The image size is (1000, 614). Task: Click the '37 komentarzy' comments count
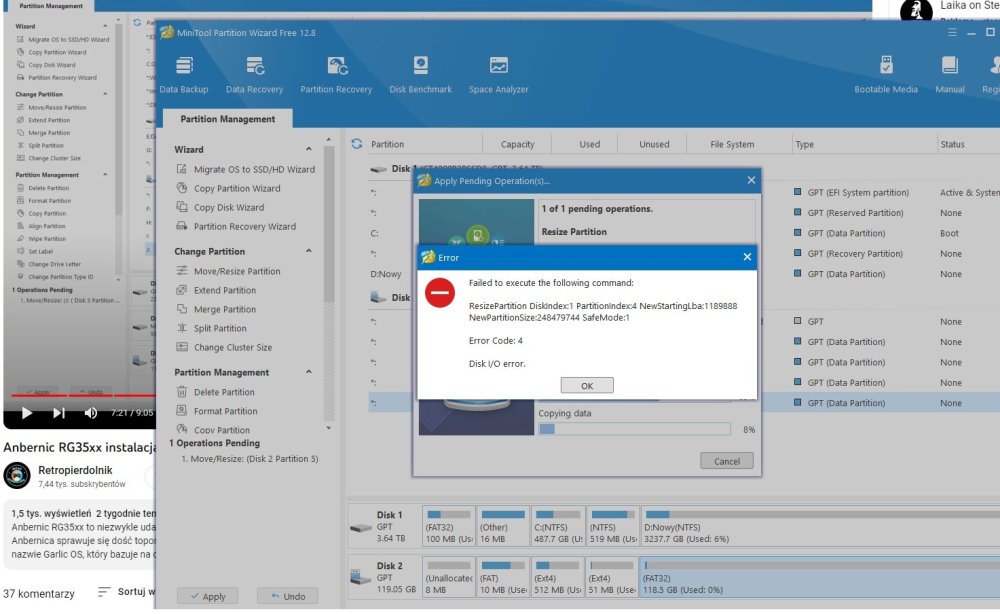tap(39, 594)
